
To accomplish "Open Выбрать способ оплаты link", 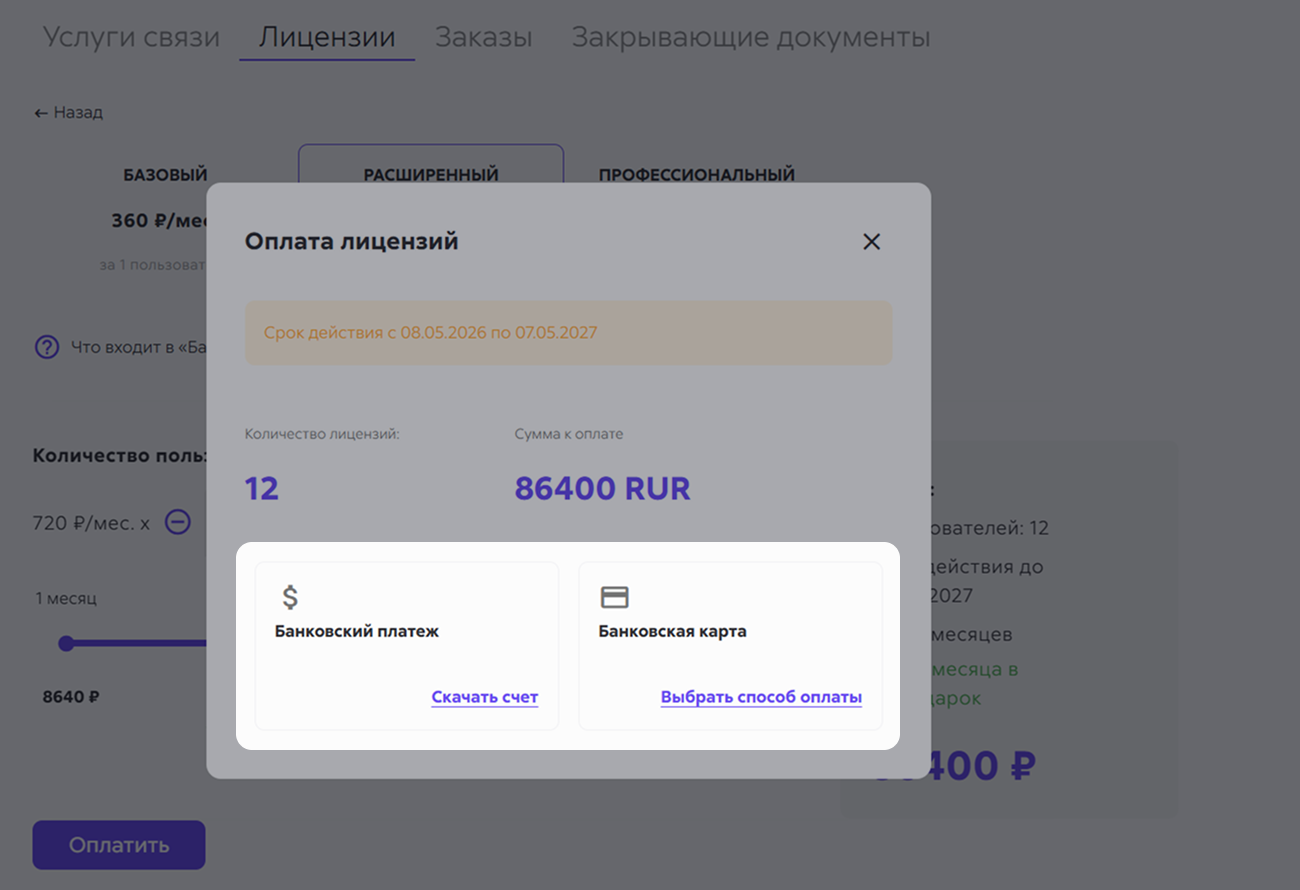I will [x=761, y=697].
